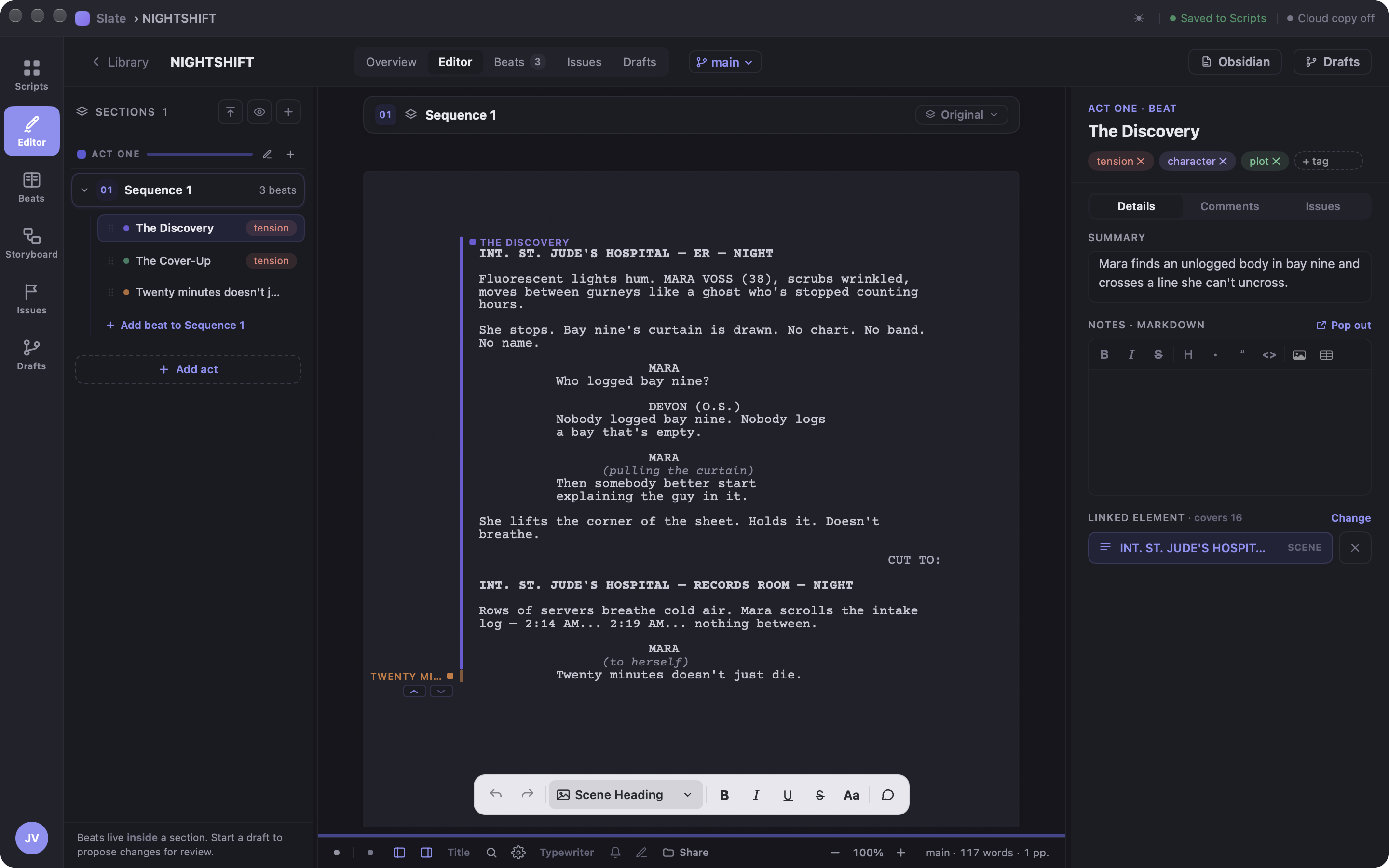Move beat marker up with the chevron
This screenshot has width=1389, height=868.
click(414, 691)
